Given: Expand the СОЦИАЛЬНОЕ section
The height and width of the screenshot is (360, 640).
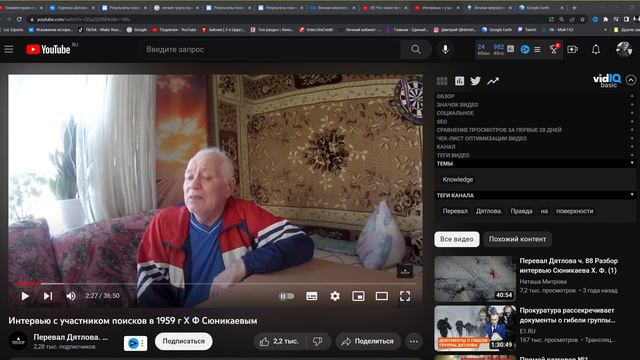Looking at the screenshot, I should (535, 113).
